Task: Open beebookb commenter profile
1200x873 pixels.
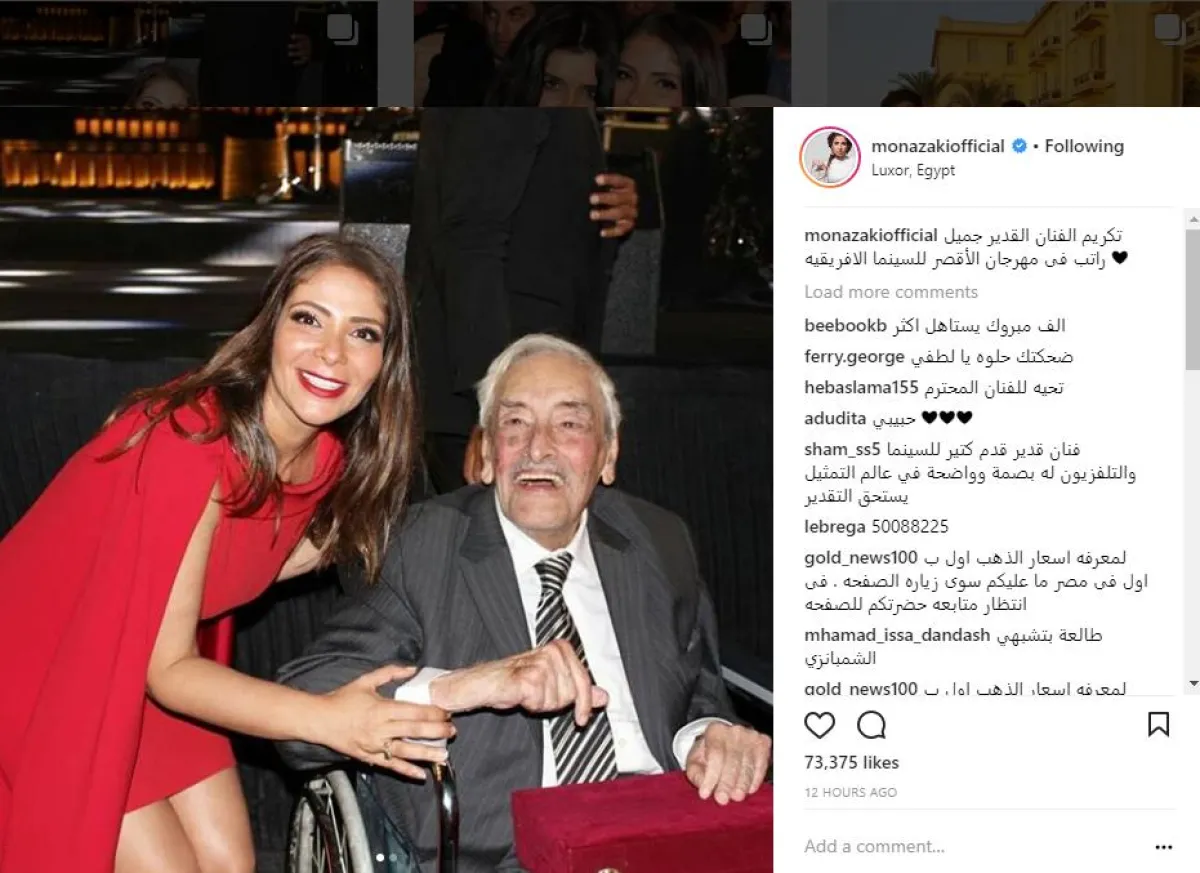Action: tap(845, 326)
